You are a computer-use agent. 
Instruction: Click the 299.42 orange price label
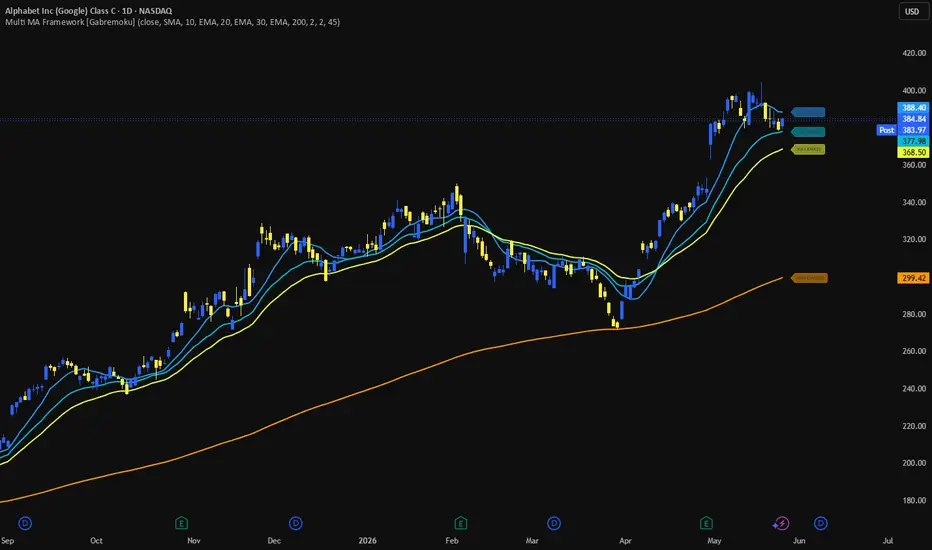pos(913,278)
